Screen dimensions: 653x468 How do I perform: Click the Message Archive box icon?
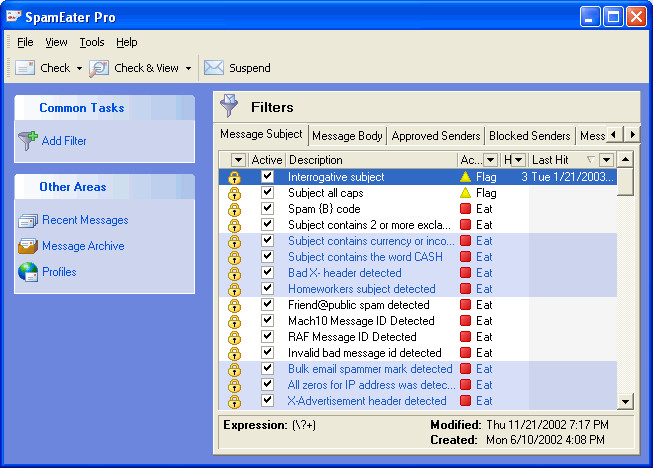[x=28, y=246]
